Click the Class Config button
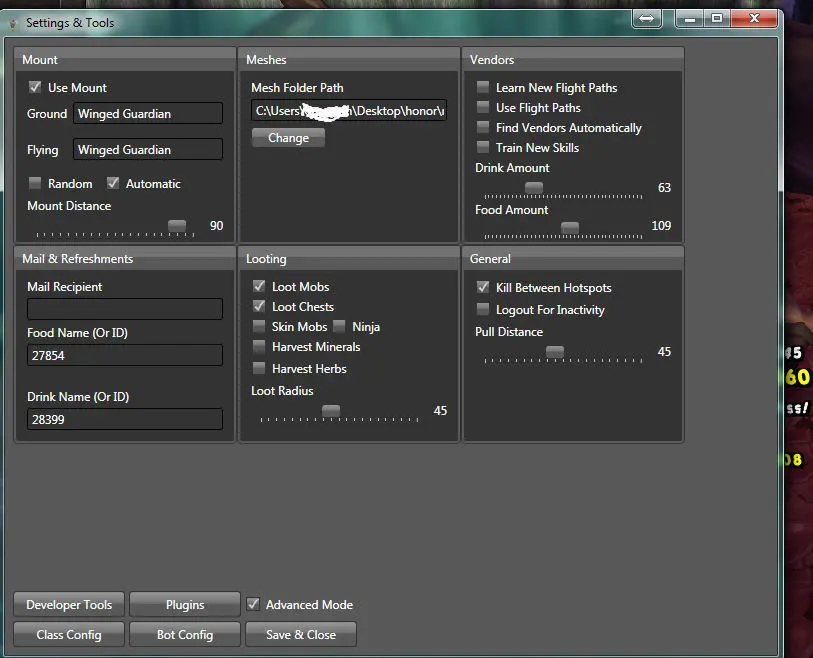The width and height of the screenshot is (813, 658). (69, 635)
